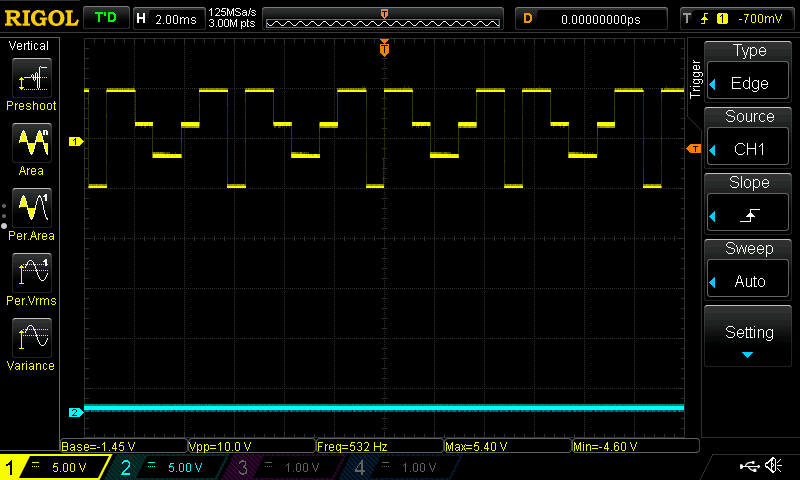
Task: Click the CH1 ground level marker
Action: [76, 141]
